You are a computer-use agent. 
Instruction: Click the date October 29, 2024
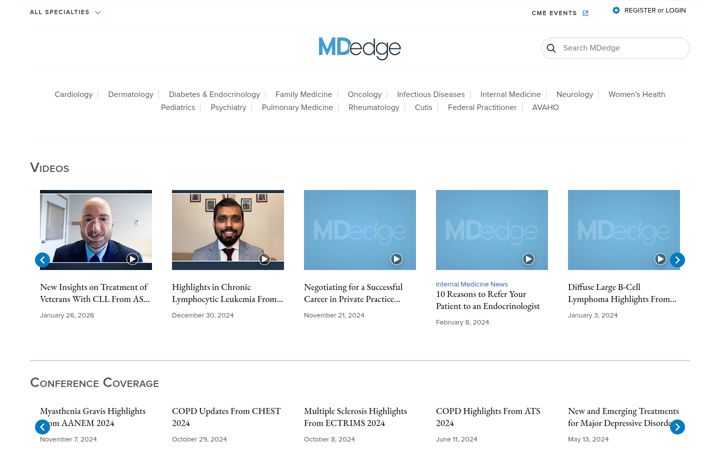[199, 439]
